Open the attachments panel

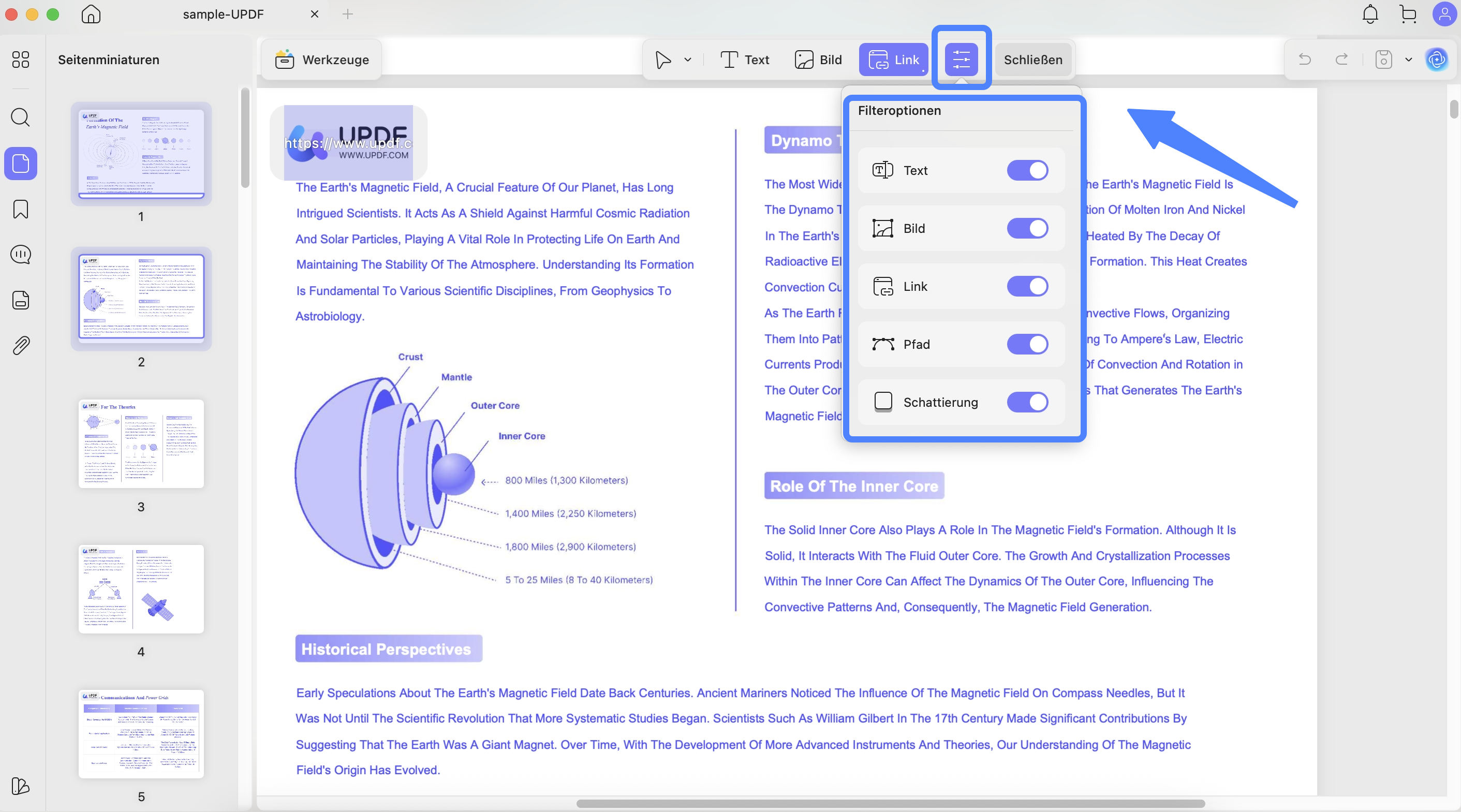point(20,345)
